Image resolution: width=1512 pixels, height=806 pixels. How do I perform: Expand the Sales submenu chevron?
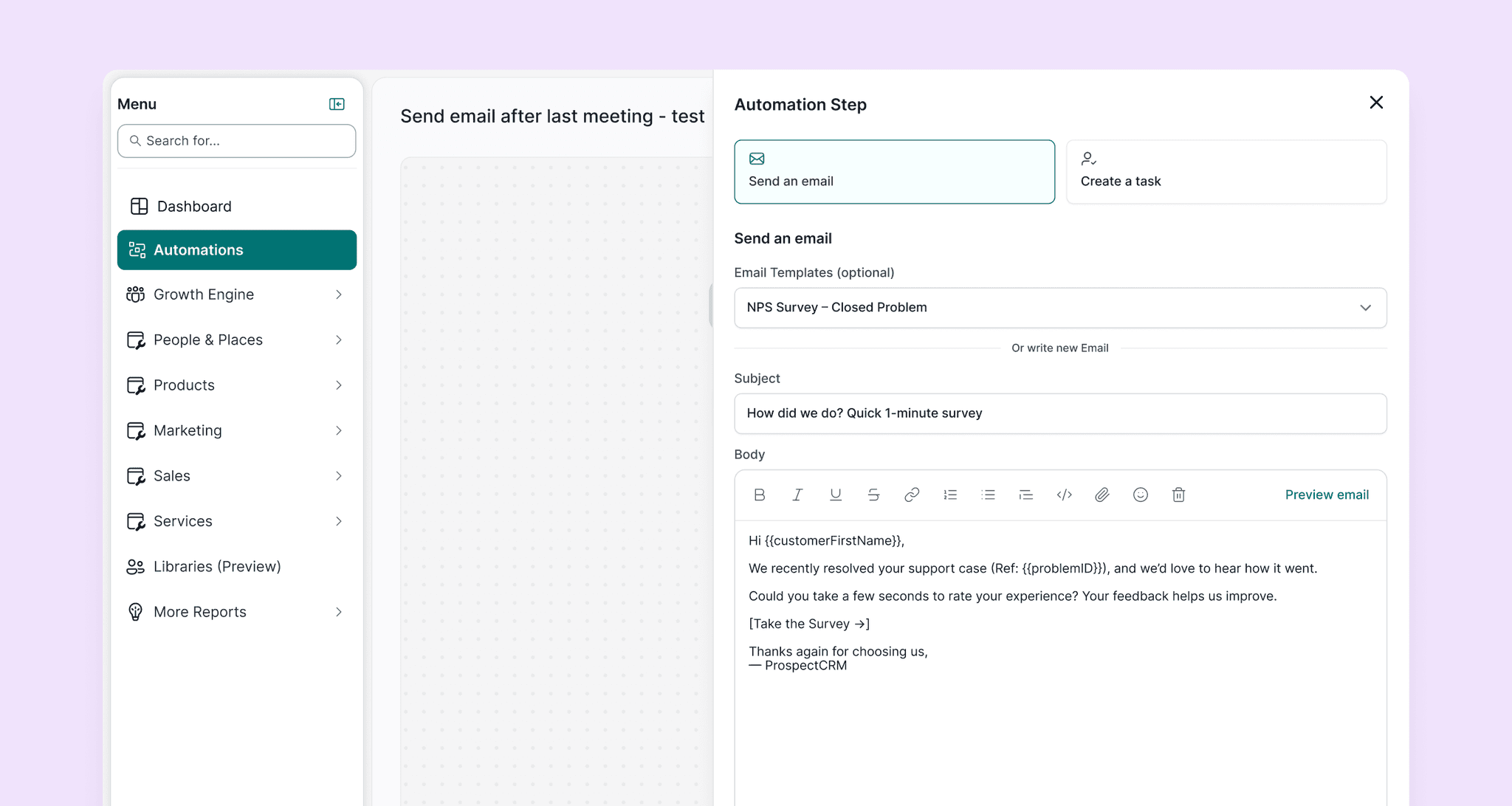coord(339,476)
